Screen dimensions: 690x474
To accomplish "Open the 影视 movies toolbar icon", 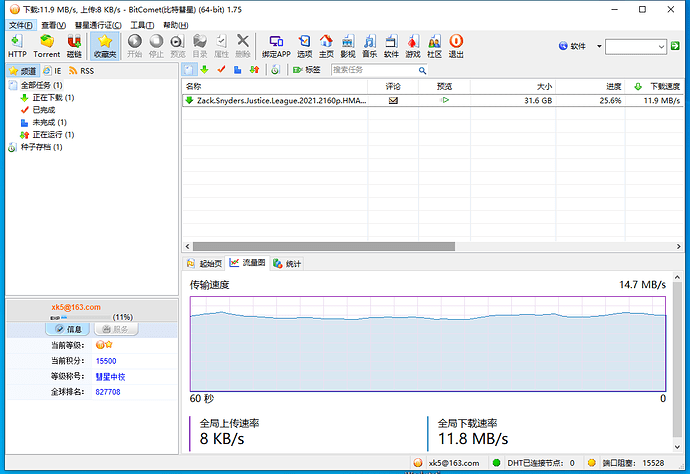I will point(348,46).
